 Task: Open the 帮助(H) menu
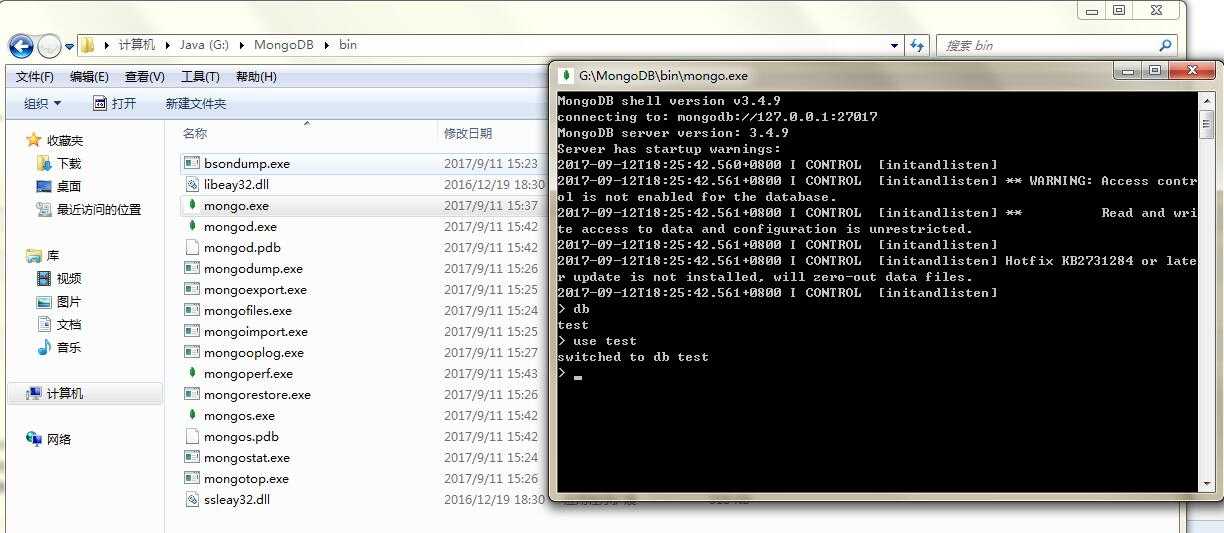(256, 77)
